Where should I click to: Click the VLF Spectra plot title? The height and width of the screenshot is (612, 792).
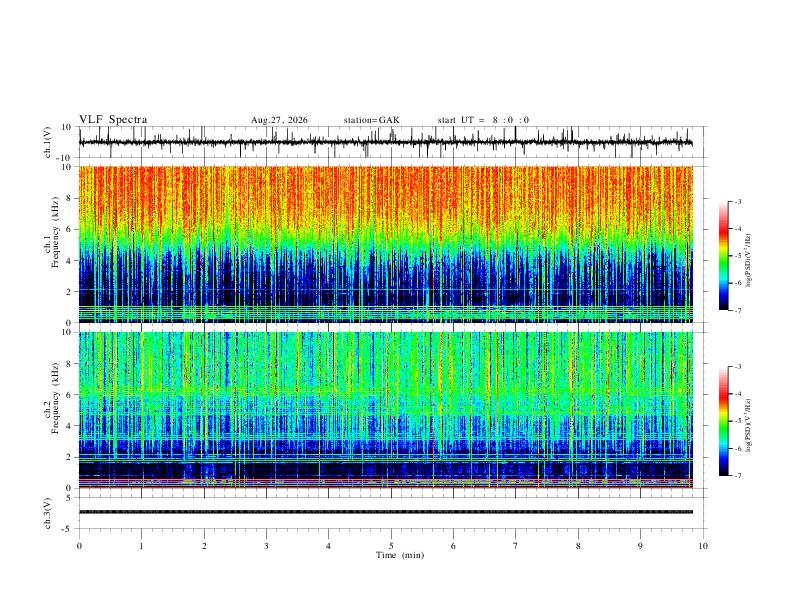point(113,120)
